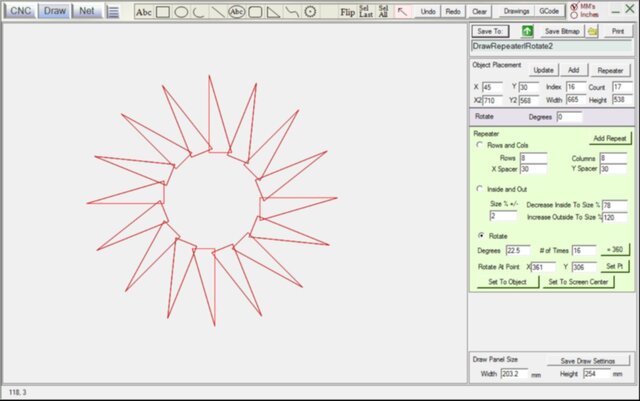640x401 pixels.
Task: Click the X2 field showing 710
Action: 492,100
